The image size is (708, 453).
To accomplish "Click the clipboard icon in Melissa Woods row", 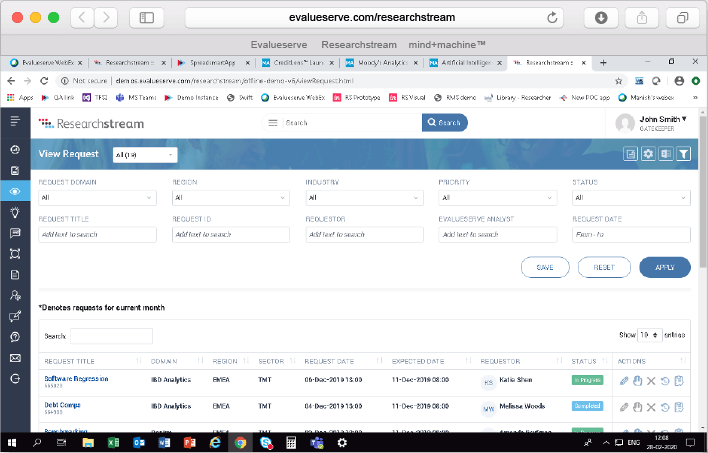I will tap(679, 407).
